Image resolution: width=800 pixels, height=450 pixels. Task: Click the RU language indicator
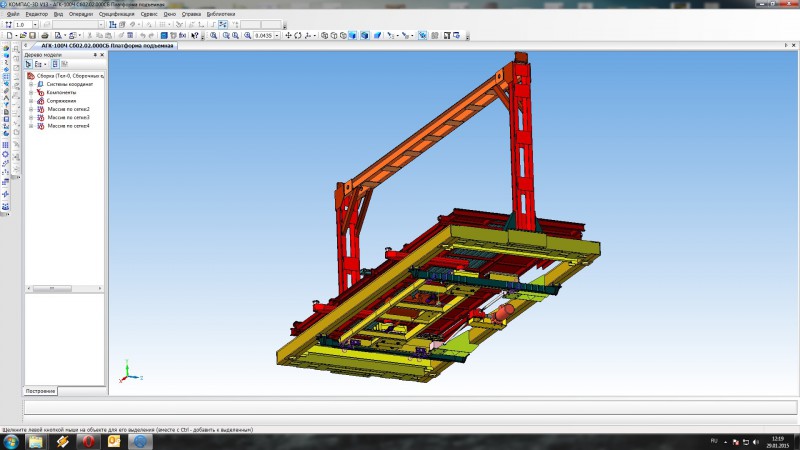pyautogui.click(x=714, y=441)
